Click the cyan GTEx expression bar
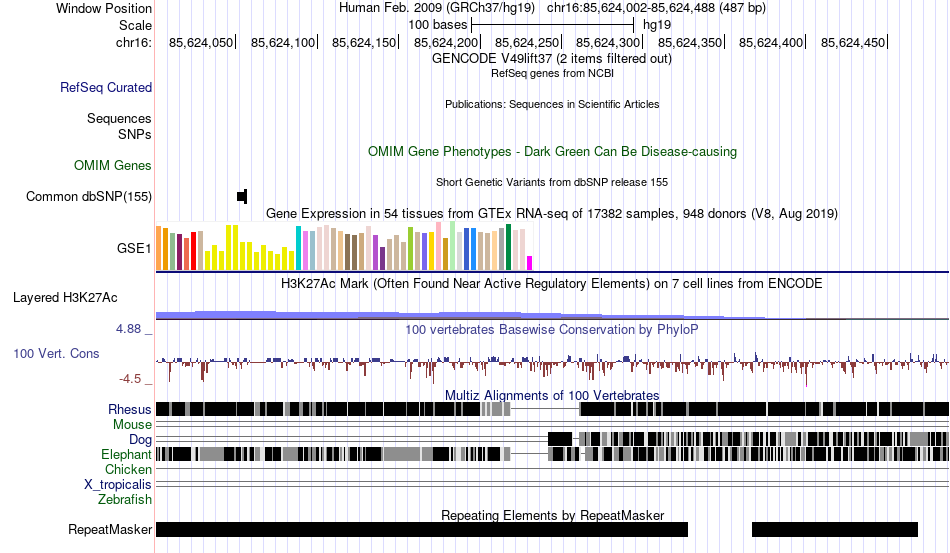Image resolution: width=950 pixels, height=553 pixels. (x=298, y=248)
